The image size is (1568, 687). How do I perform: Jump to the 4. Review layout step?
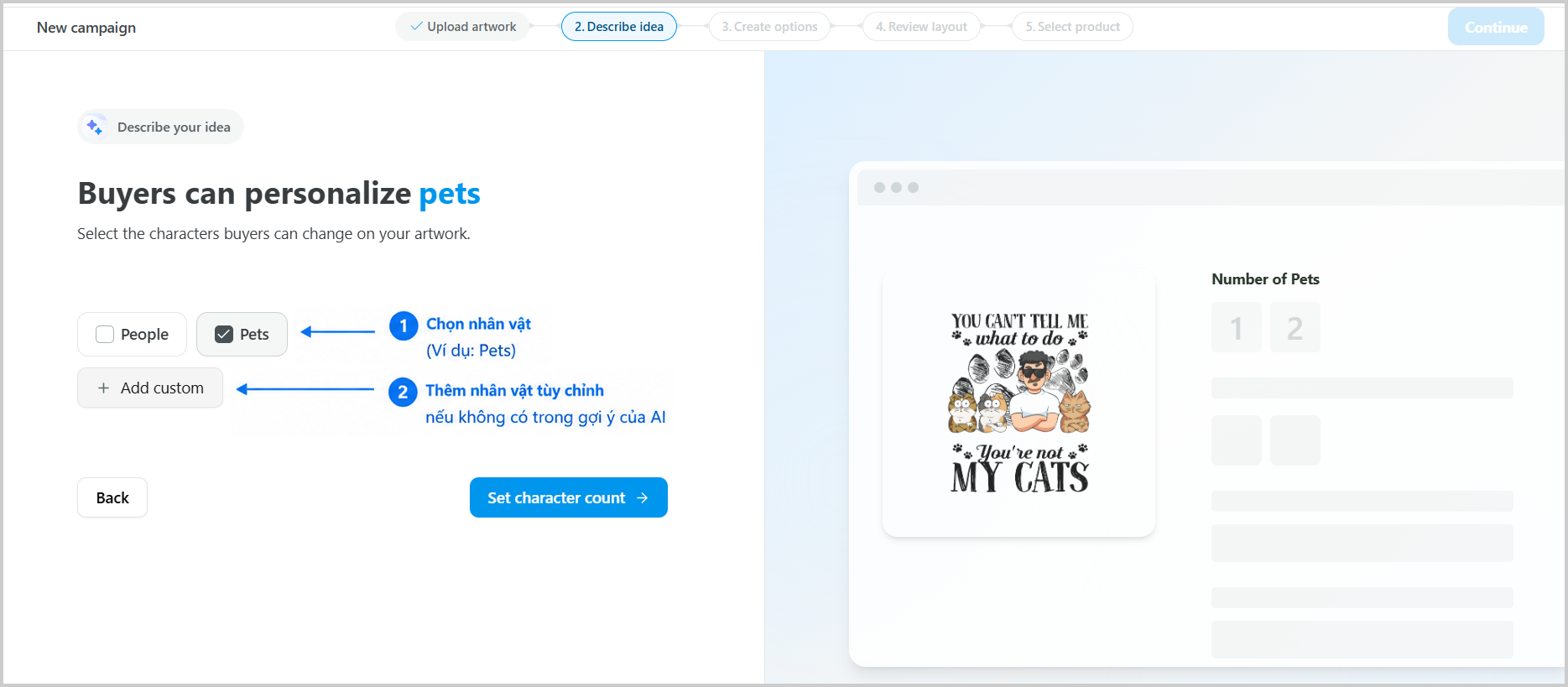pyautogui.click(x=921, y=27)
